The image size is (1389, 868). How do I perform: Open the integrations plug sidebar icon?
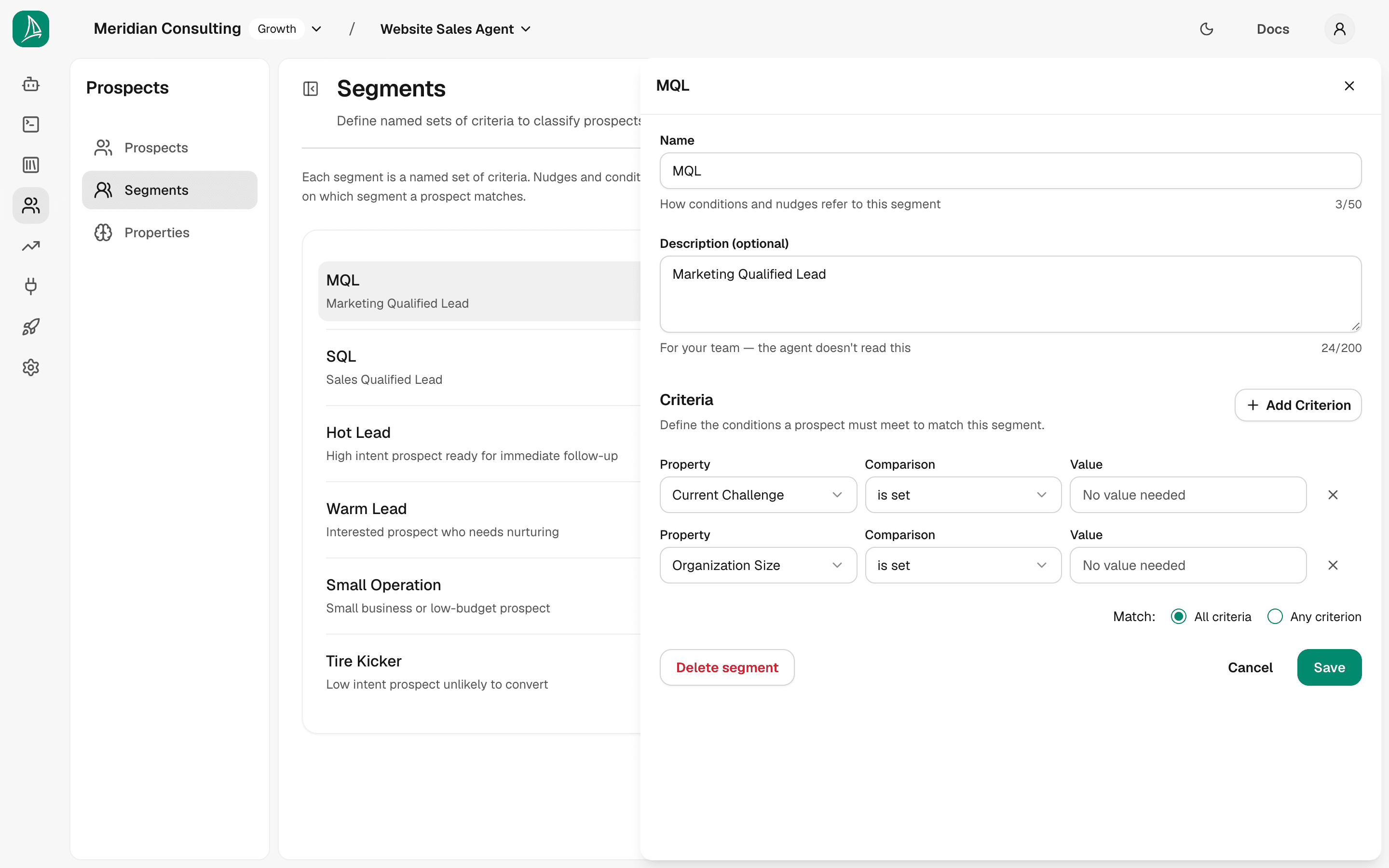pos(31,286)
